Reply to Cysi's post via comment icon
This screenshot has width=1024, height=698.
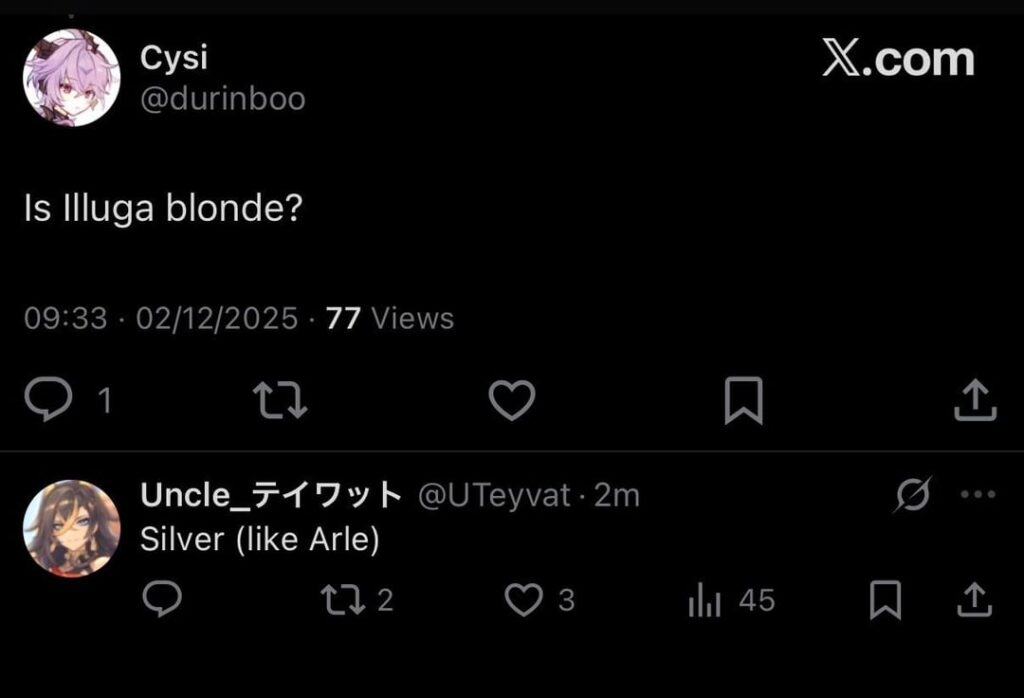click(48, 400)
